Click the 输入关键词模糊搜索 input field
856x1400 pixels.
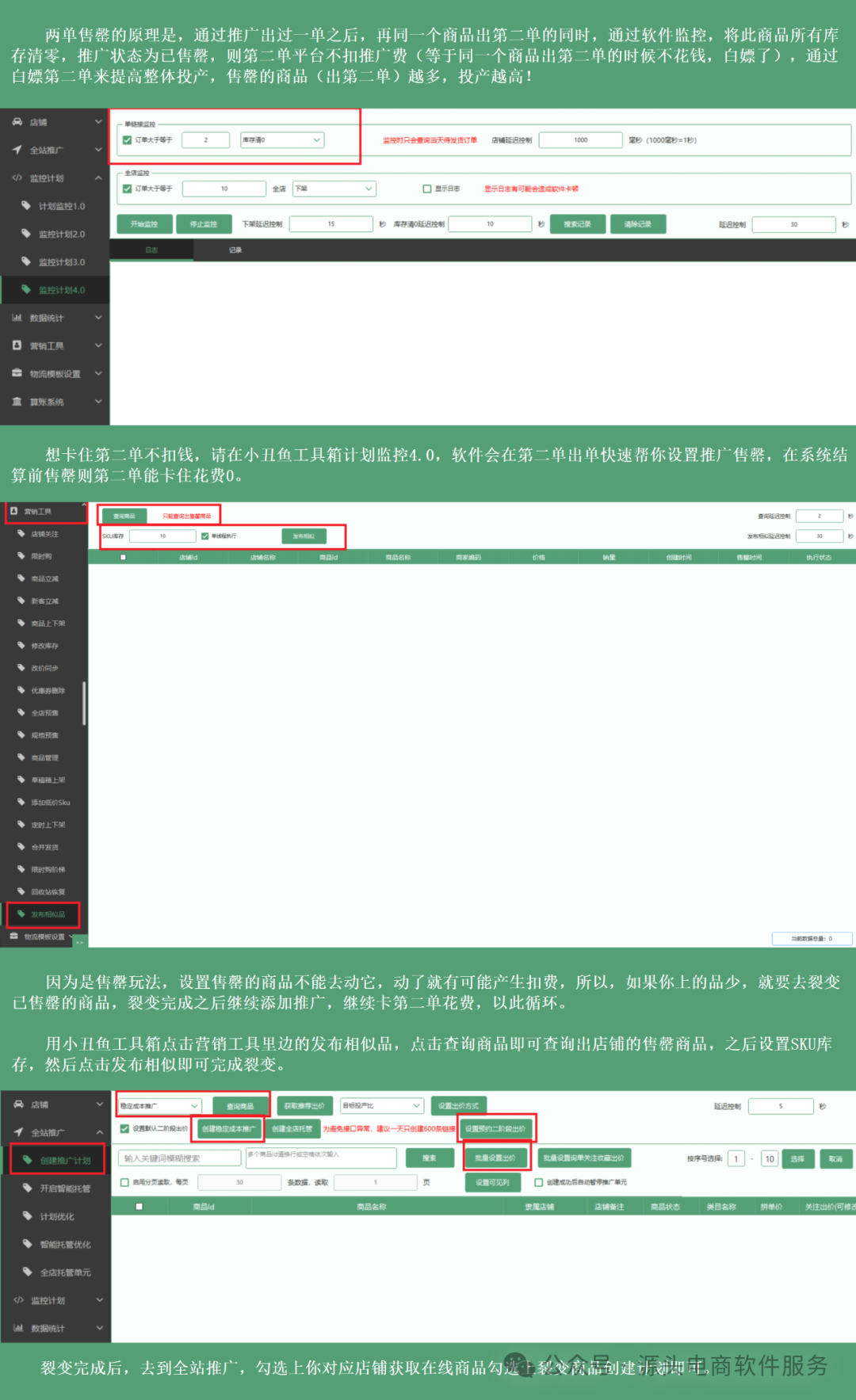point(180,1158)
